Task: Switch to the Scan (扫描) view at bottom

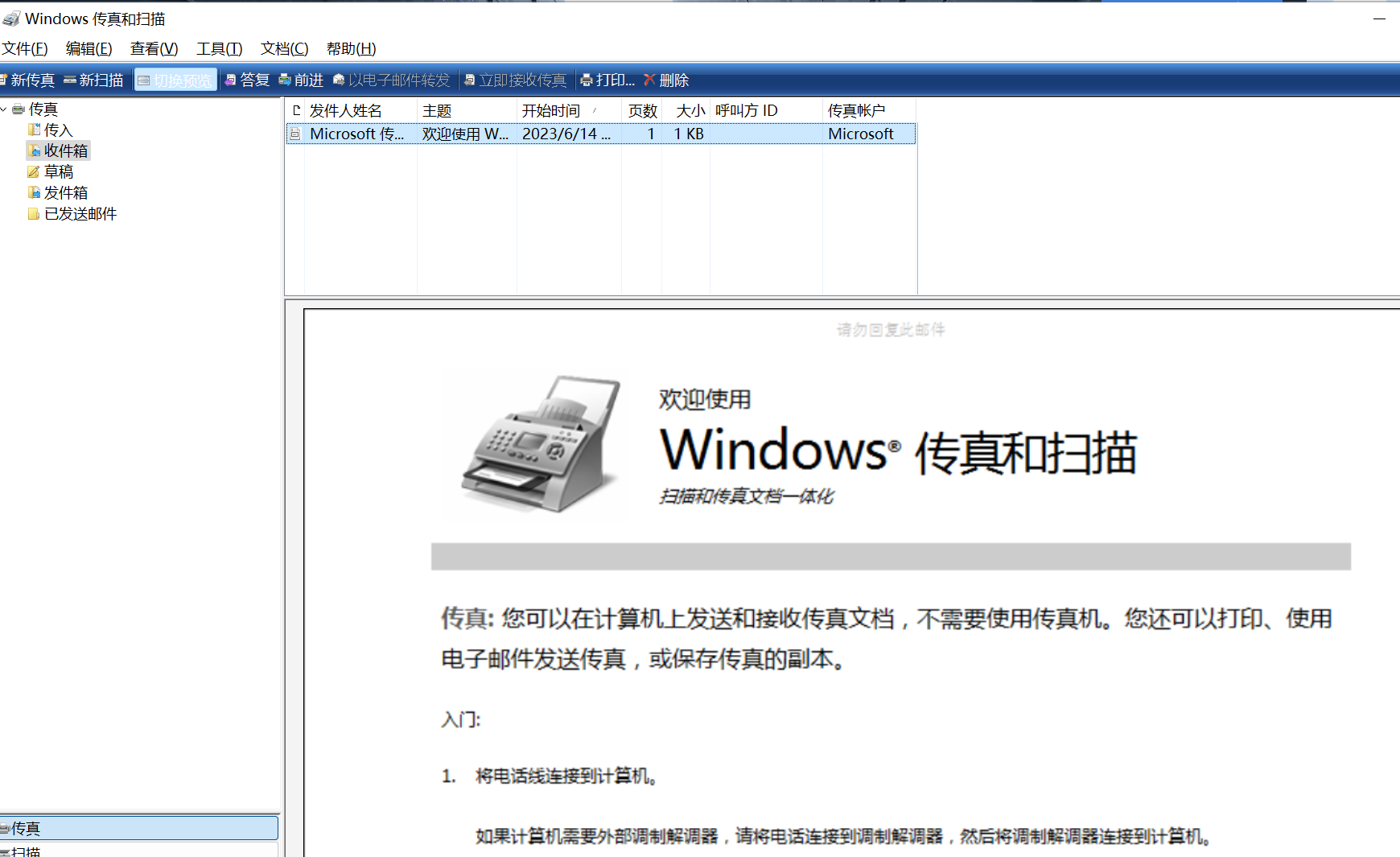Action: (x=138, y=850)
